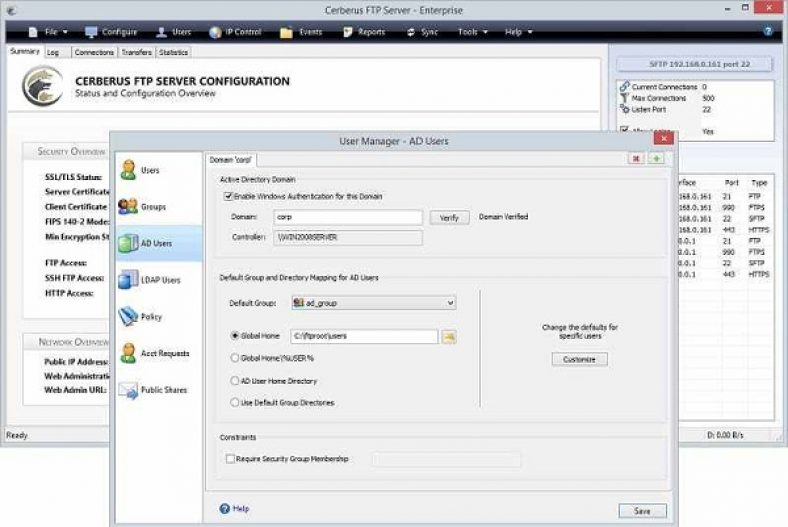Open IP Control globe icon
Screen dimensions: 788x527
pyautogui.click(x=215, y=32)
